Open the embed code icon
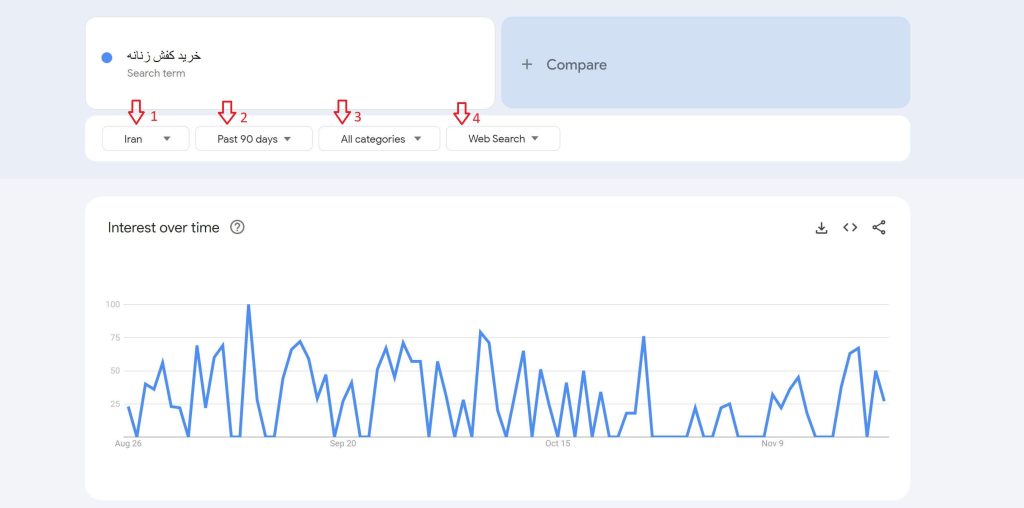 tap(850, 228)
